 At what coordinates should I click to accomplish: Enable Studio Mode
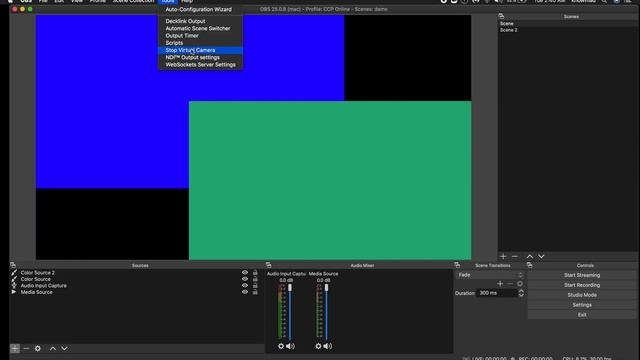click(x=582, y=295)
